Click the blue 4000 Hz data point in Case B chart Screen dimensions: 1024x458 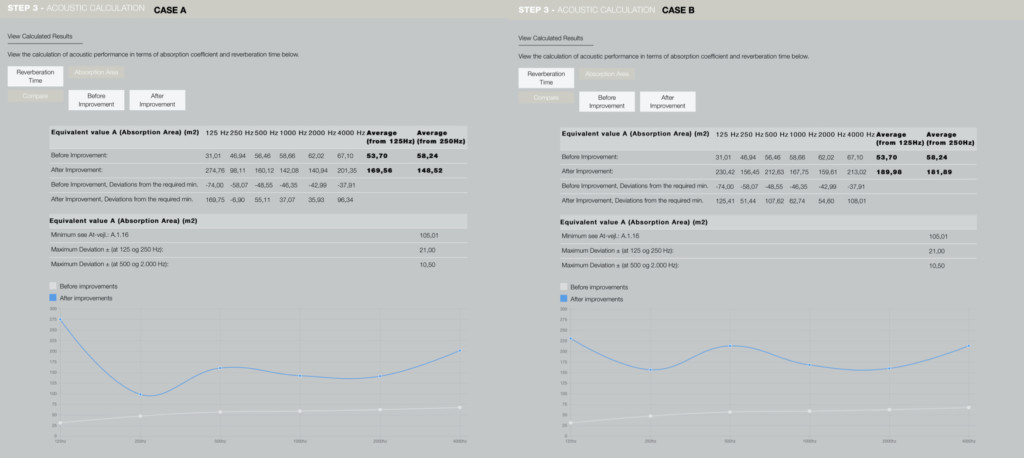[x=969, y=346]
